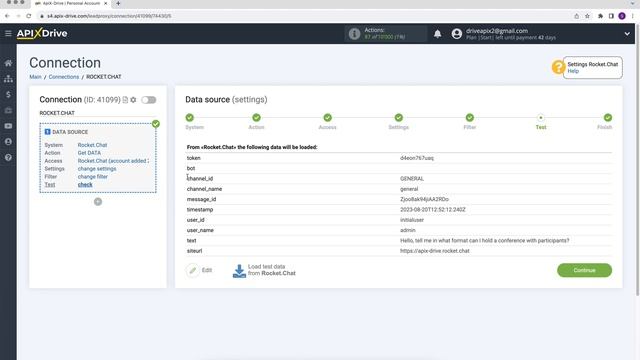Open a new browser tab
The image size is (640, 360).
click(118, 3)
